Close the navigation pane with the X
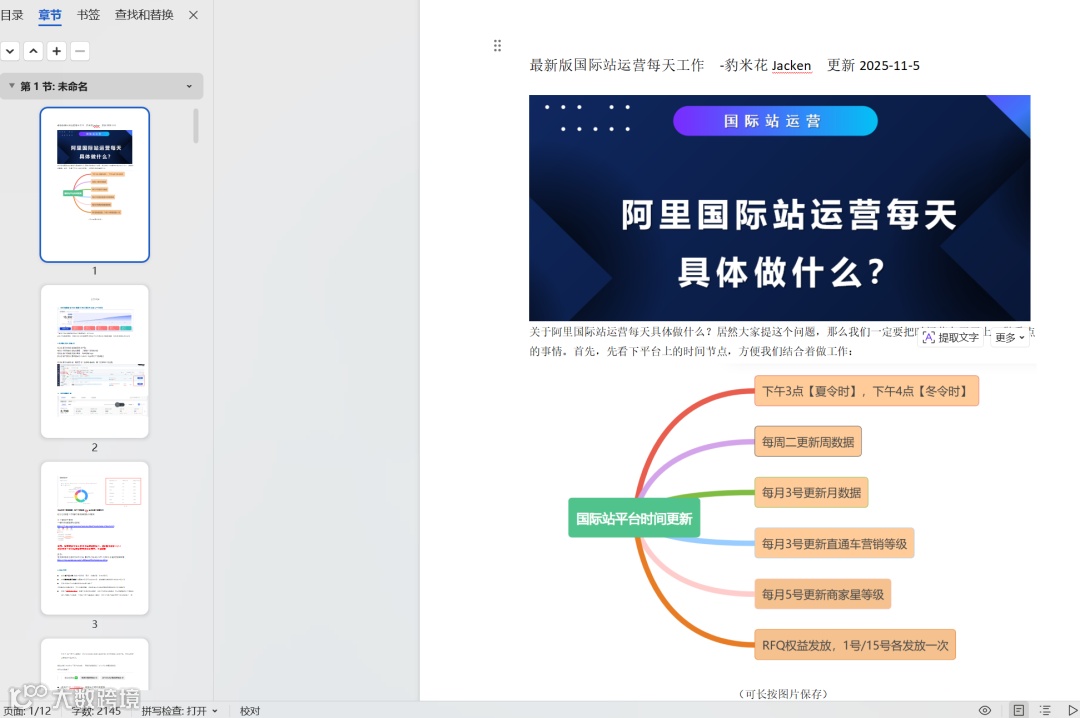1080x718 pixels. [x=194, y=14]
